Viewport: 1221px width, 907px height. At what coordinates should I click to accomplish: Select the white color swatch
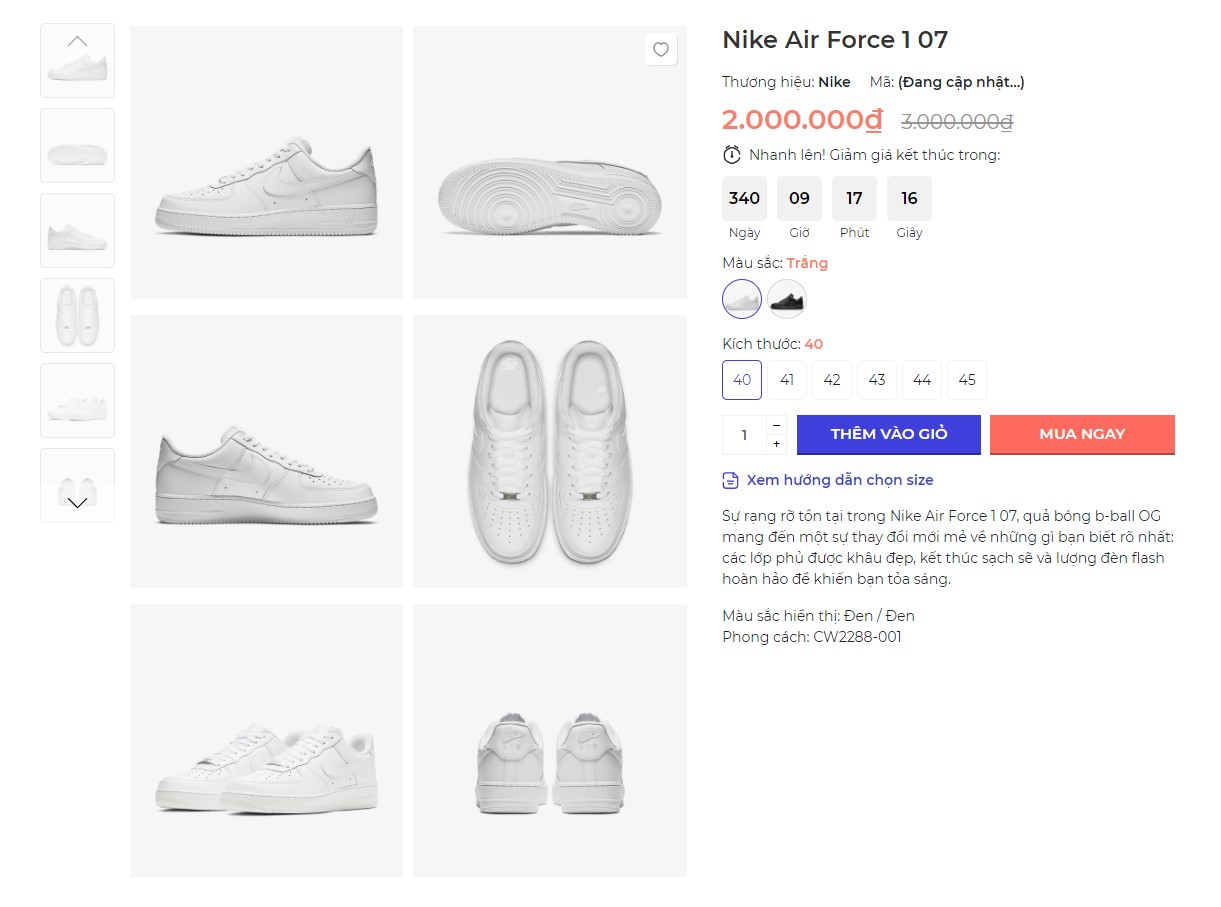coord(742,299)
